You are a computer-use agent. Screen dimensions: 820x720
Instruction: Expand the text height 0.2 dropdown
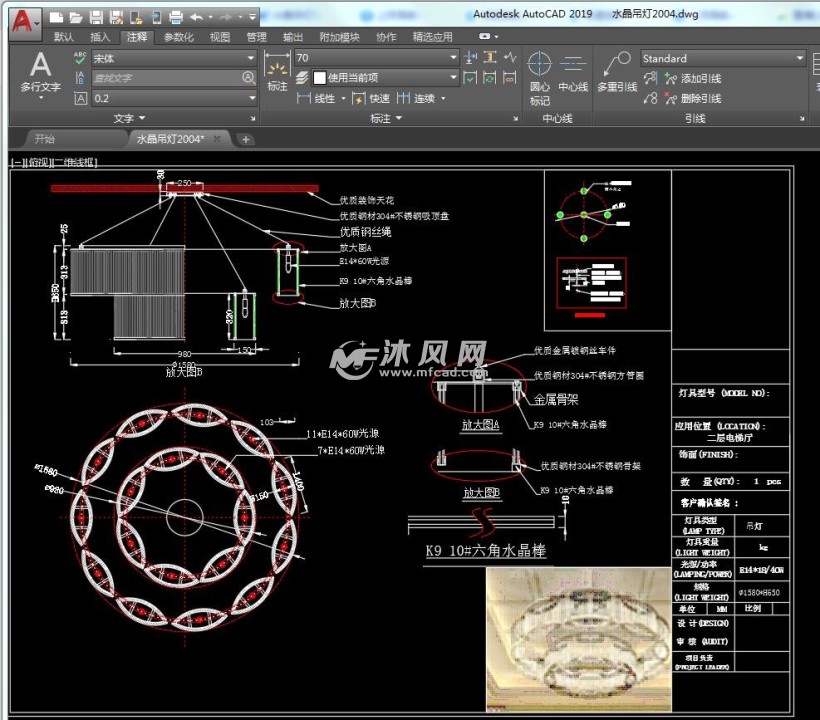[250, 98]
